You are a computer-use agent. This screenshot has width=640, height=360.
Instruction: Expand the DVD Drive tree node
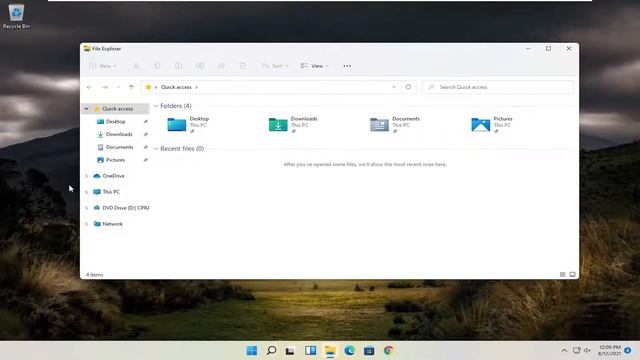(x=86, y=208)
